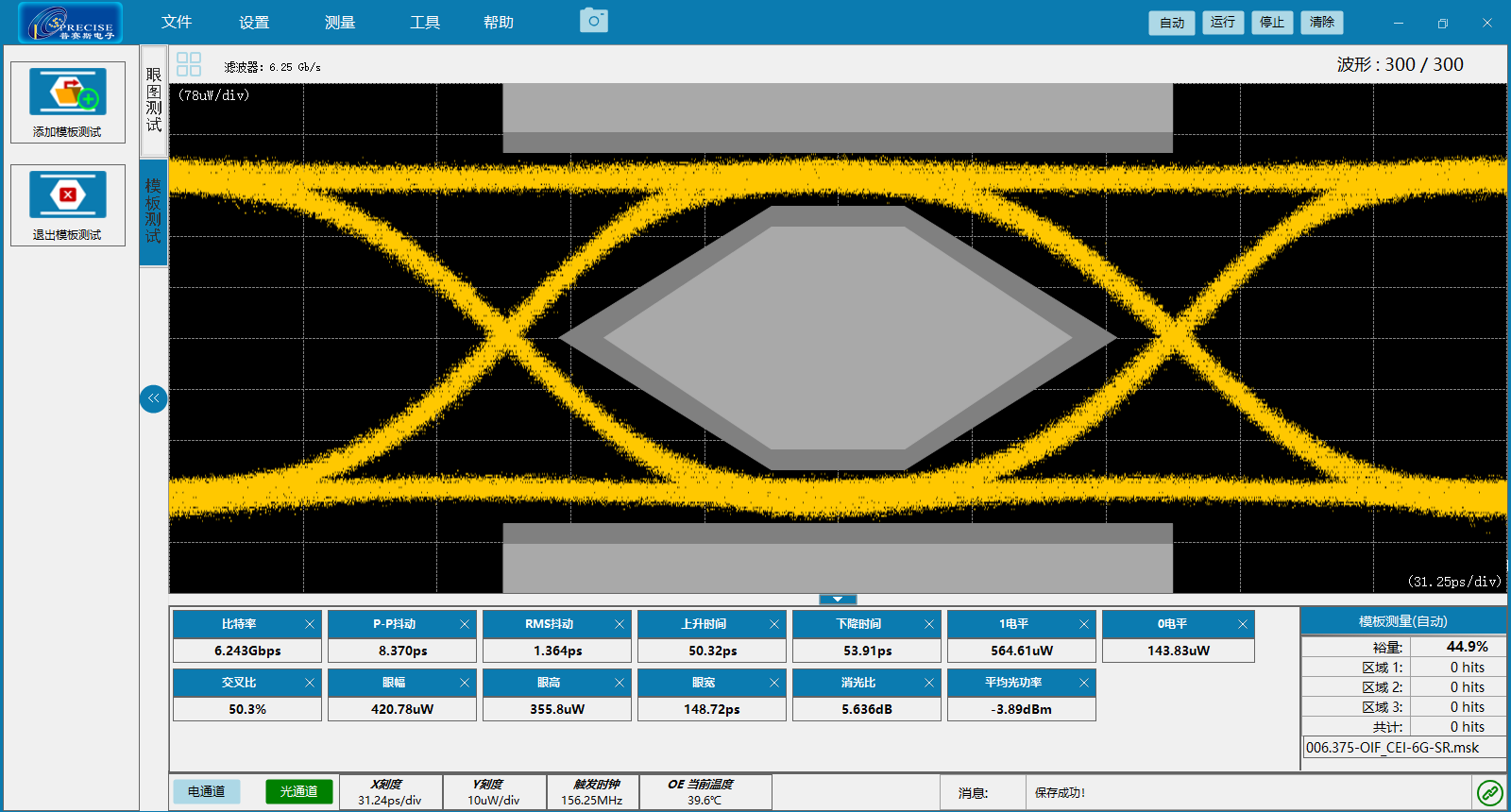Click the green link status icon
The height and width of the screenshot is (812, 1511).
pyautogui.click(x=1490, y=792)
